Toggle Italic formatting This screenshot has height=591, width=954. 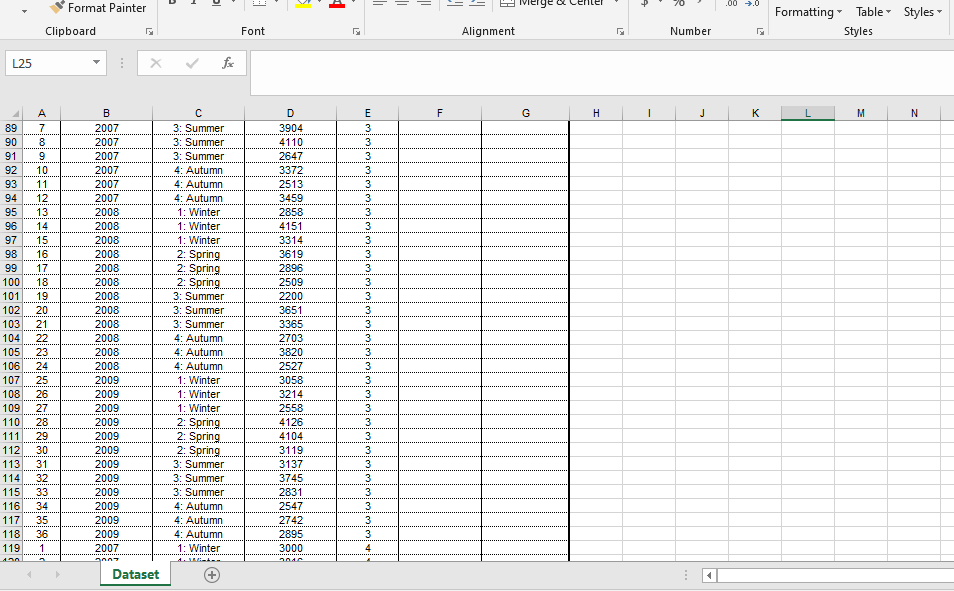pos(193,3)
